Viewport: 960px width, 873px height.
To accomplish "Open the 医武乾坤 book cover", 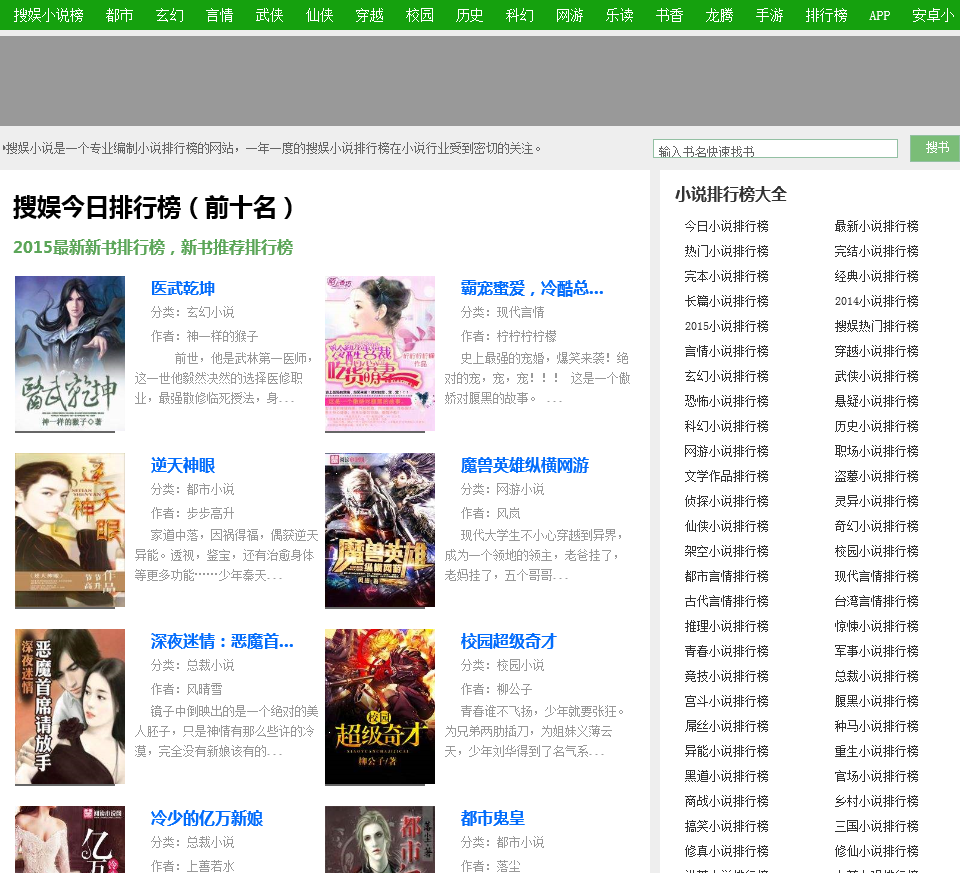I will [70, 353].
